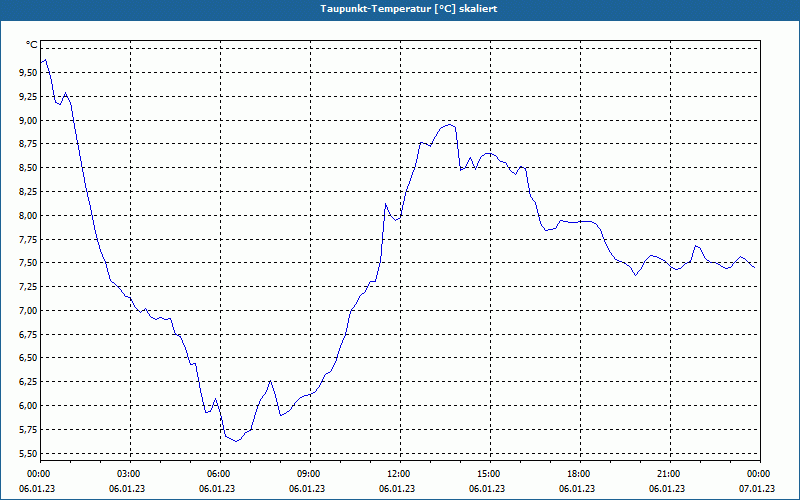Select the 7,50 y-axis label
The image size is (800, 500).
pyautogui.click(x=28, y=263)
